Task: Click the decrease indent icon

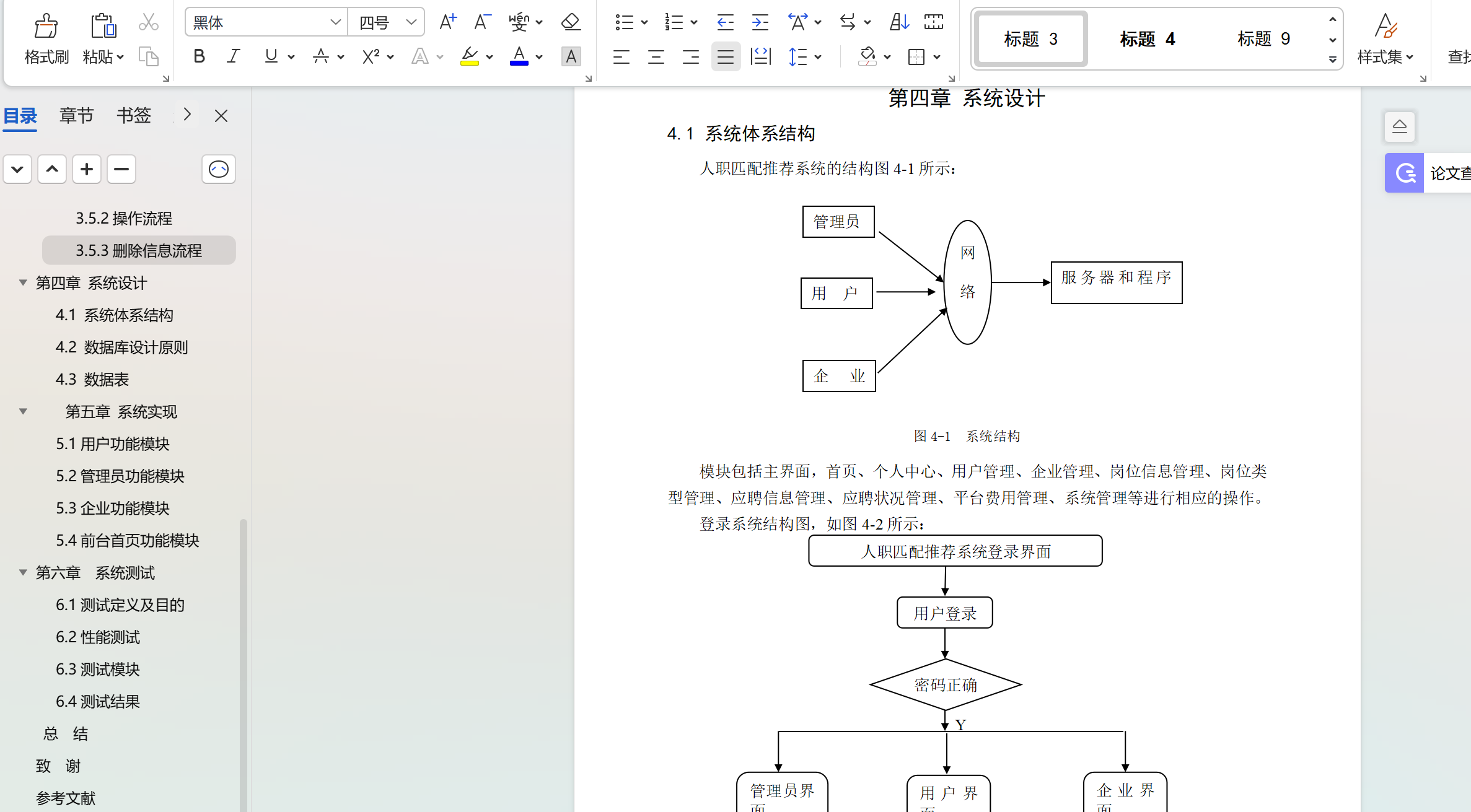Action: pyautogui.click(x=725, y=23)
